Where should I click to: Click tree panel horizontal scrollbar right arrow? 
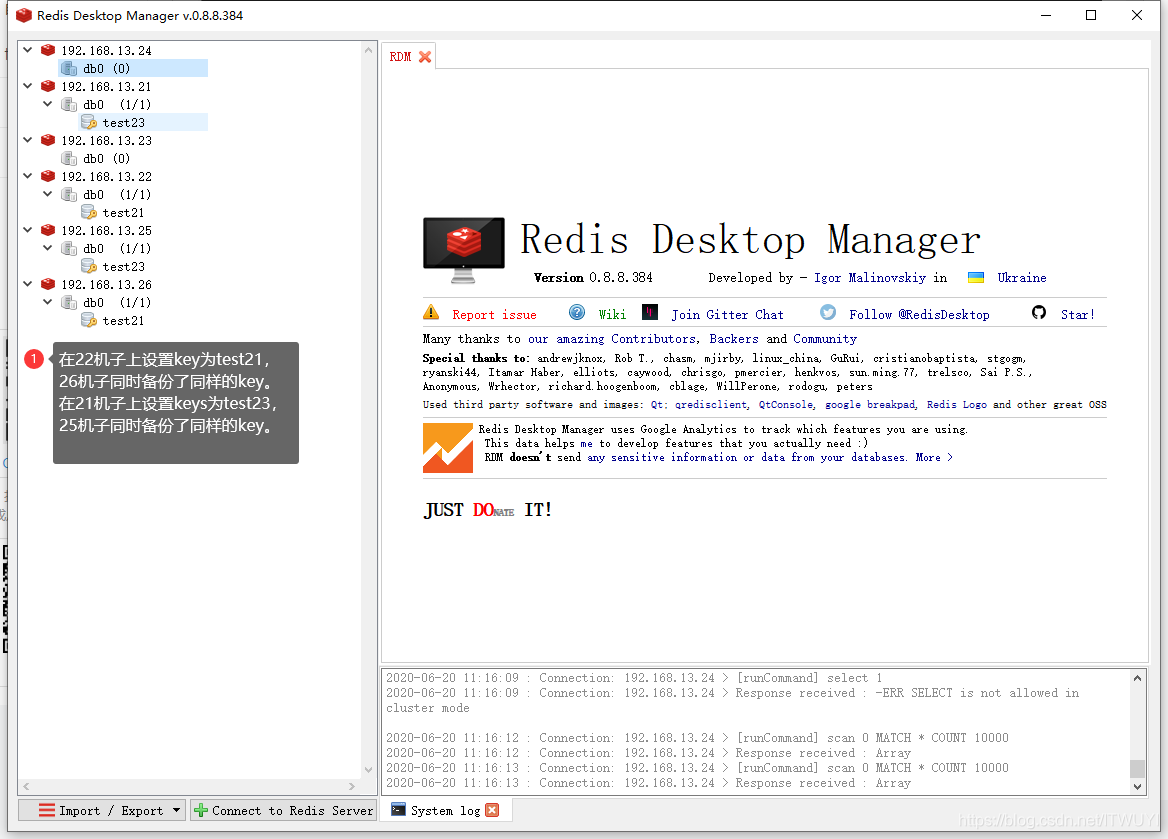(x=352, y=786)
